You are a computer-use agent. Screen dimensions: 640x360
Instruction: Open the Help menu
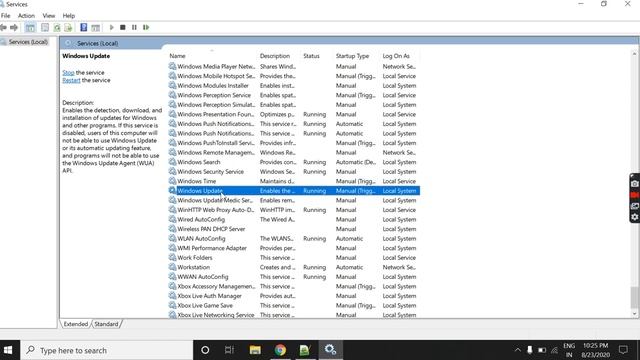[x=69, y=16]
